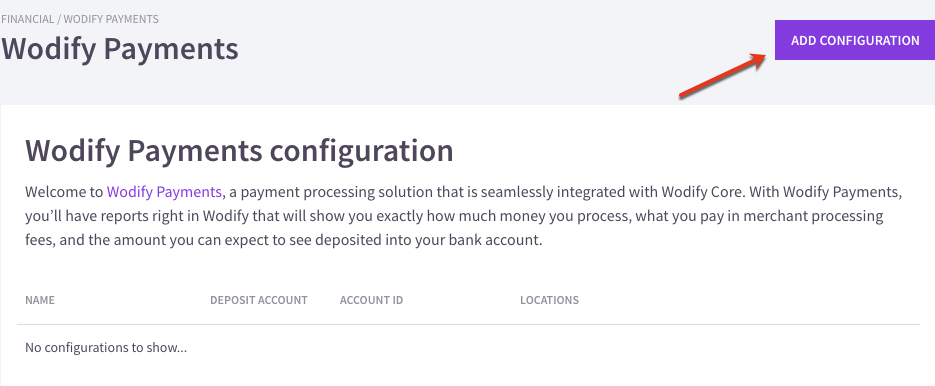Sort by the NAME column header
This screenshot has width=935, height=386.
click(40, 300)
